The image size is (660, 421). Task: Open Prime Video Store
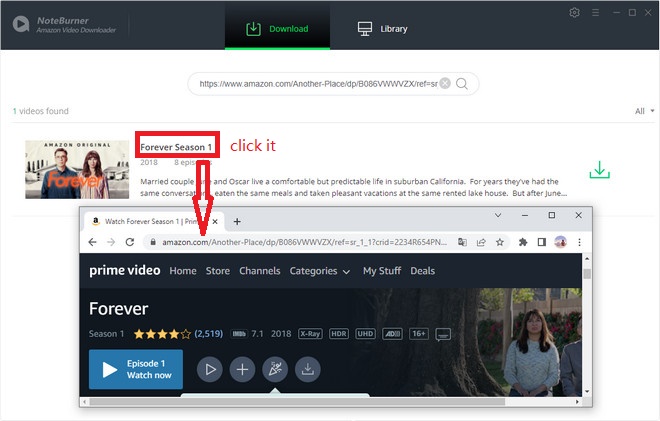pos(218,271)
